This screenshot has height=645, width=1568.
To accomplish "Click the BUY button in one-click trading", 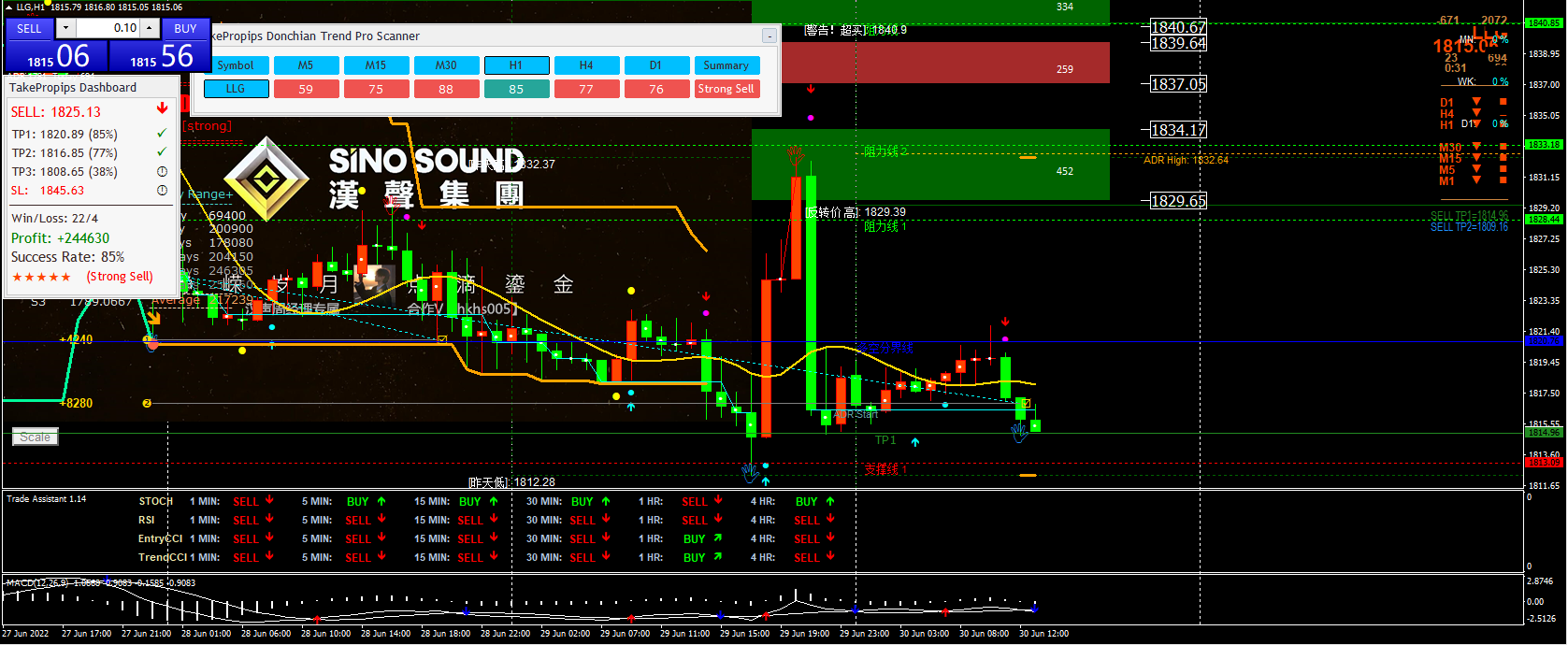I will (x=185, y=28).
